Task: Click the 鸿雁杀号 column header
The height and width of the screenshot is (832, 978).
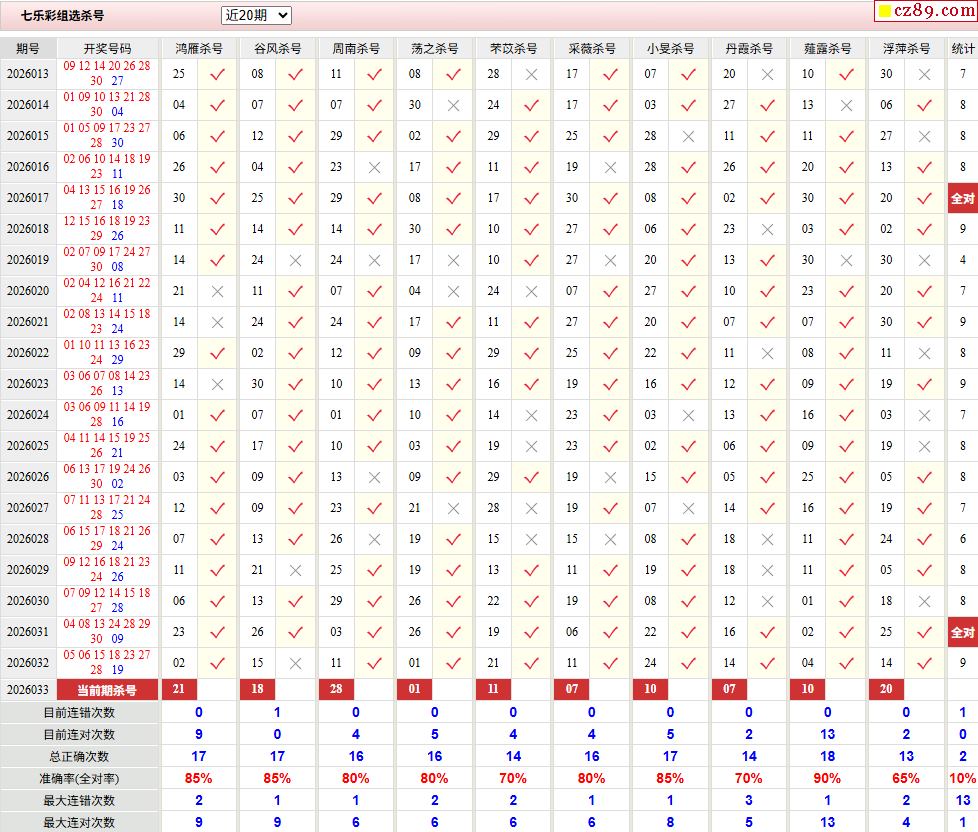Action: click(x=199, y=48)
